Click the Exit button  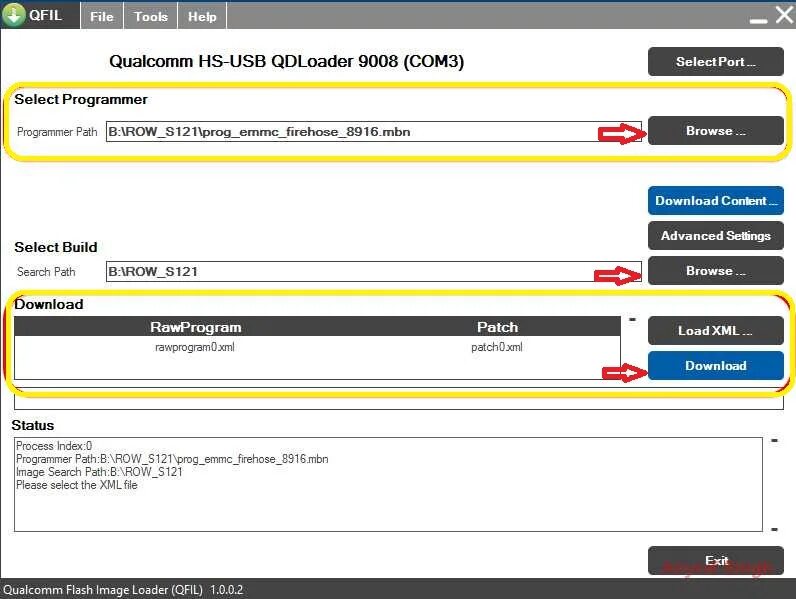tap(715, 560)
